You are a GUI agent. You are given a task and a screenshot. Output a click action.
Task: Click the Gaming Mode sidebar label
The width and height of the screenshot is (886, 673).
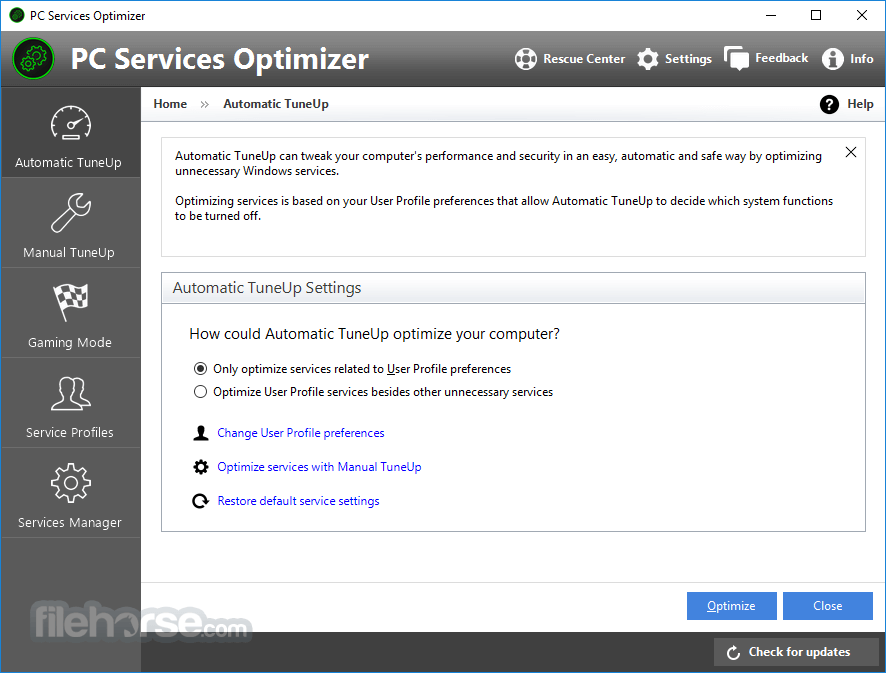70,342
